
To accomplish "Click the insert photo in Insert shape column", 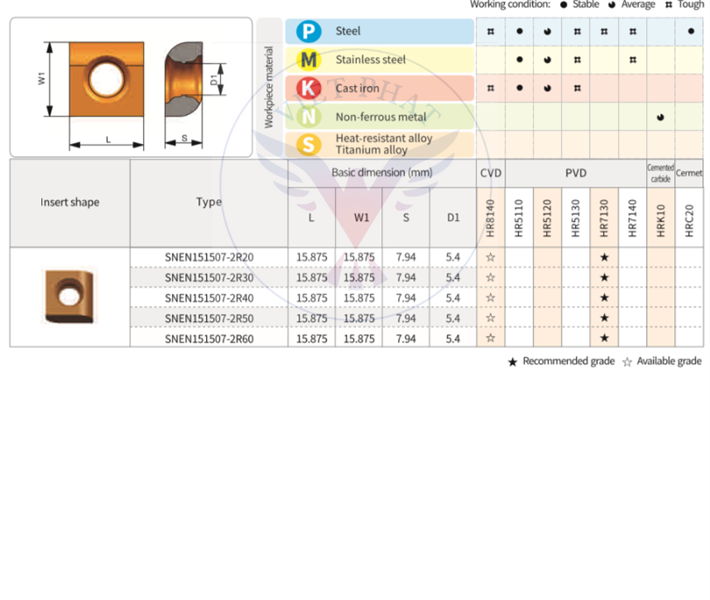I will coord(69,297).
